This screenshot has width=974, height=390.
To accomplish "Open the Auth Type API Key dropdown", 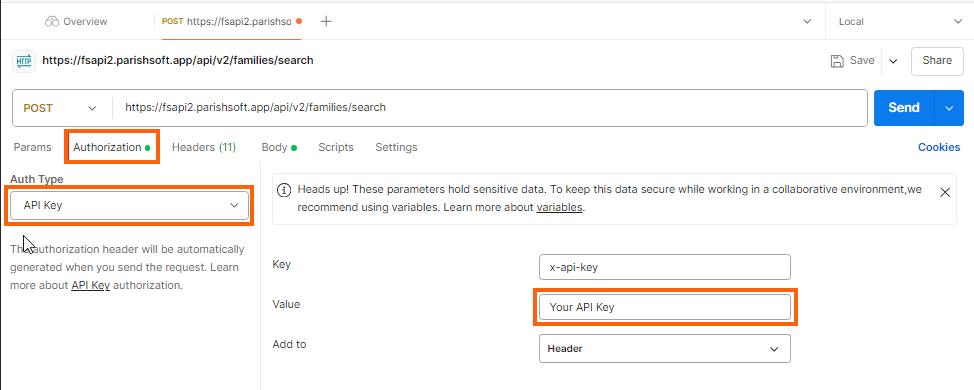I will [130, 205].
